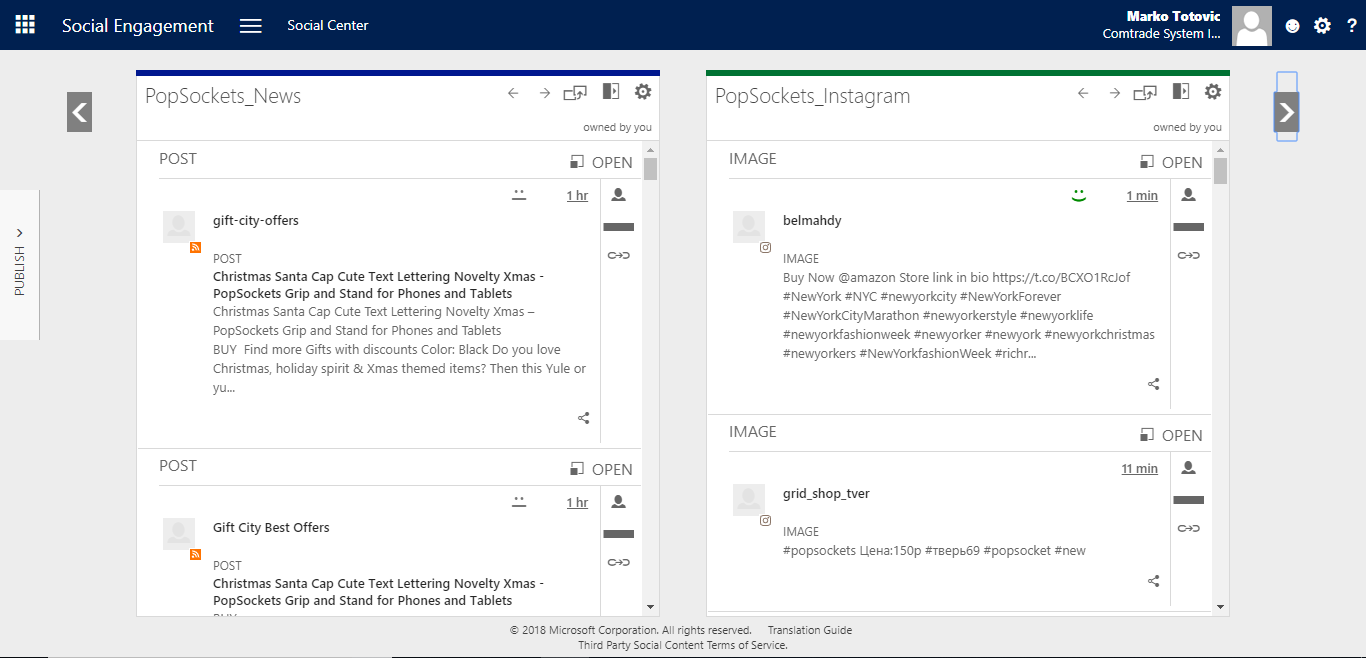Open the Translation Guide link
Viewport: 1366px width, 658px height.
point(809,630)
